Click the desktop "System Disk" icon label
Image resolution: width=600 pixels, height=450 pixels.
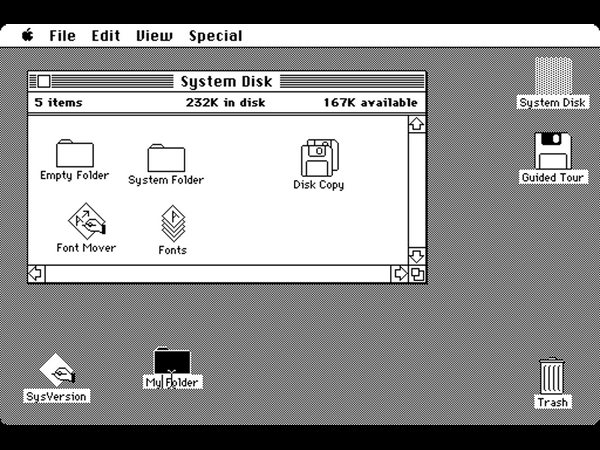tap(553, 103)
